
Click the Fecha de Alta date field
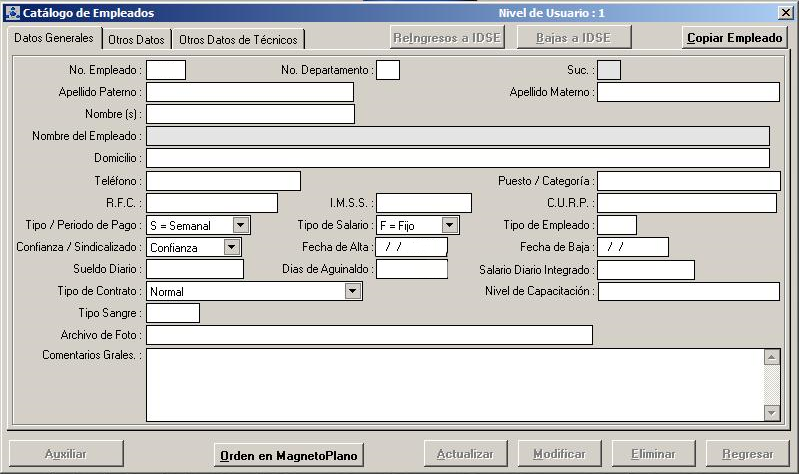[411, 247]
